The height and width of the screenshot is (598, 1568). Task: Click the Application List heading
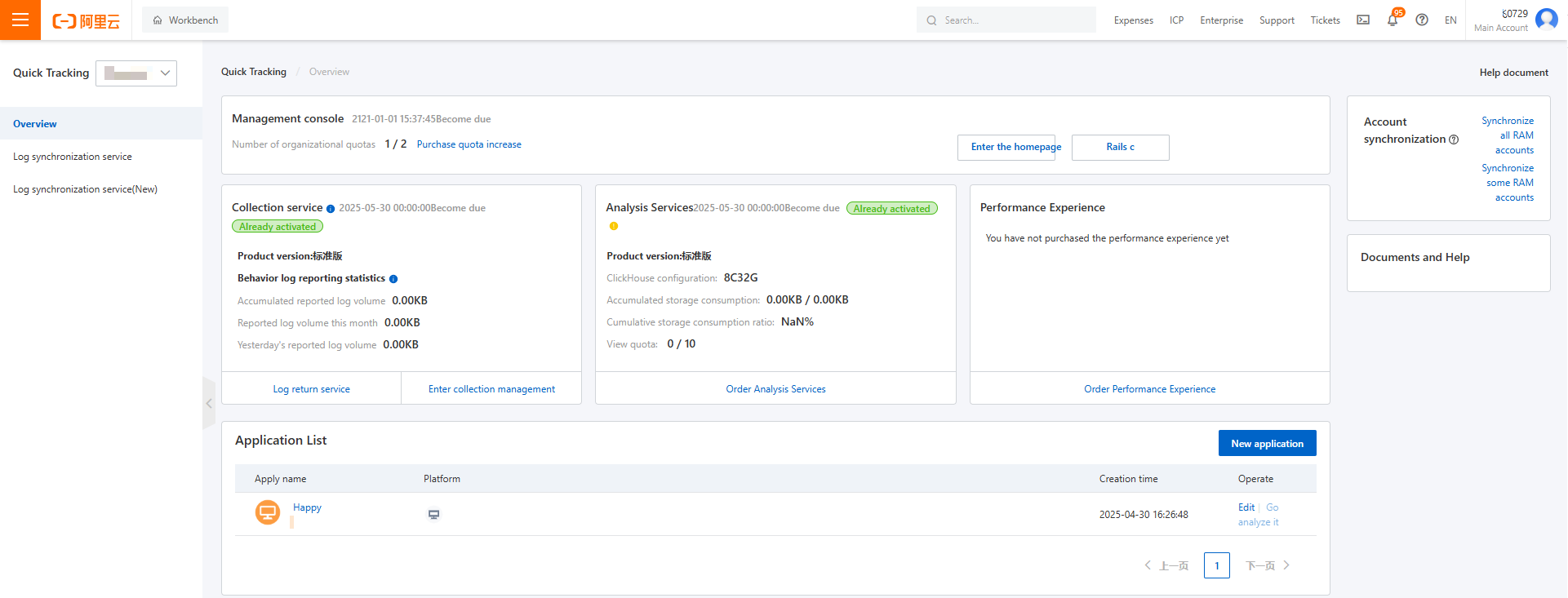[281, 441]
